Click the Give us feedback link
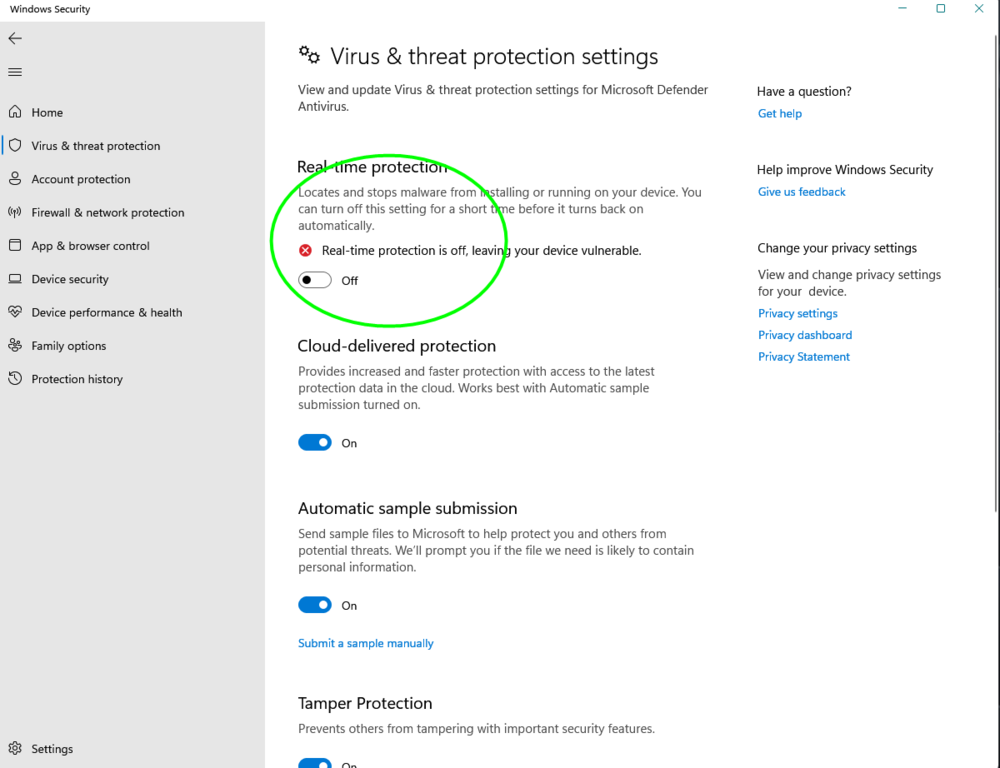1000x768 pixels. click(x=802, y=192)
